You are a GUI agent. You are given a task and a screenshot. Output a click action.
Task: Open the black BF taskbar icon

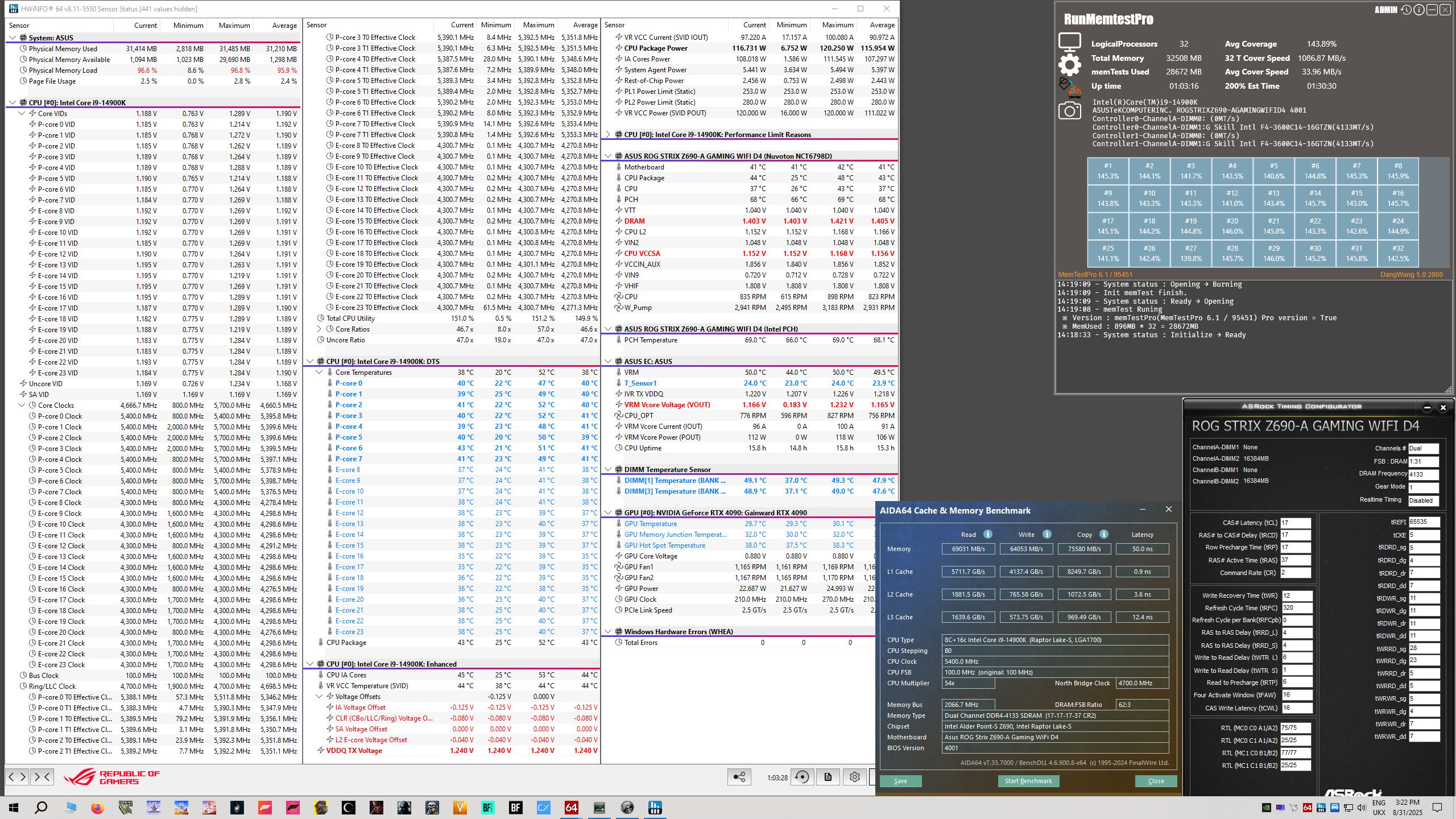[x=515, y=808]
